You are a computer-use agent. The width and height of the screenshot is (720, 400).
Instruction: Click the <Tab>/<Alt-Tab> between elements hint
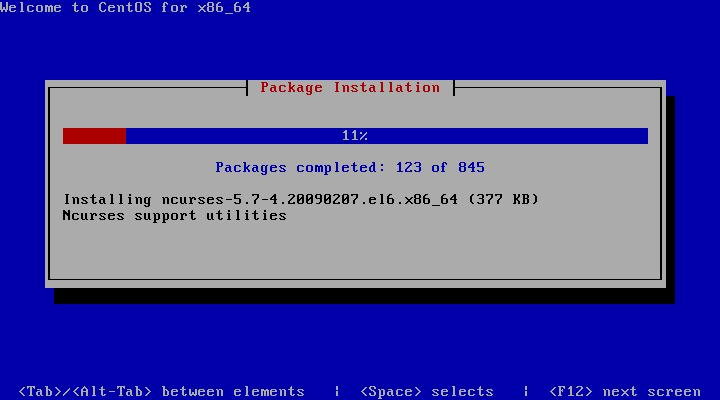pyautogui.click(x=162, y=391)
